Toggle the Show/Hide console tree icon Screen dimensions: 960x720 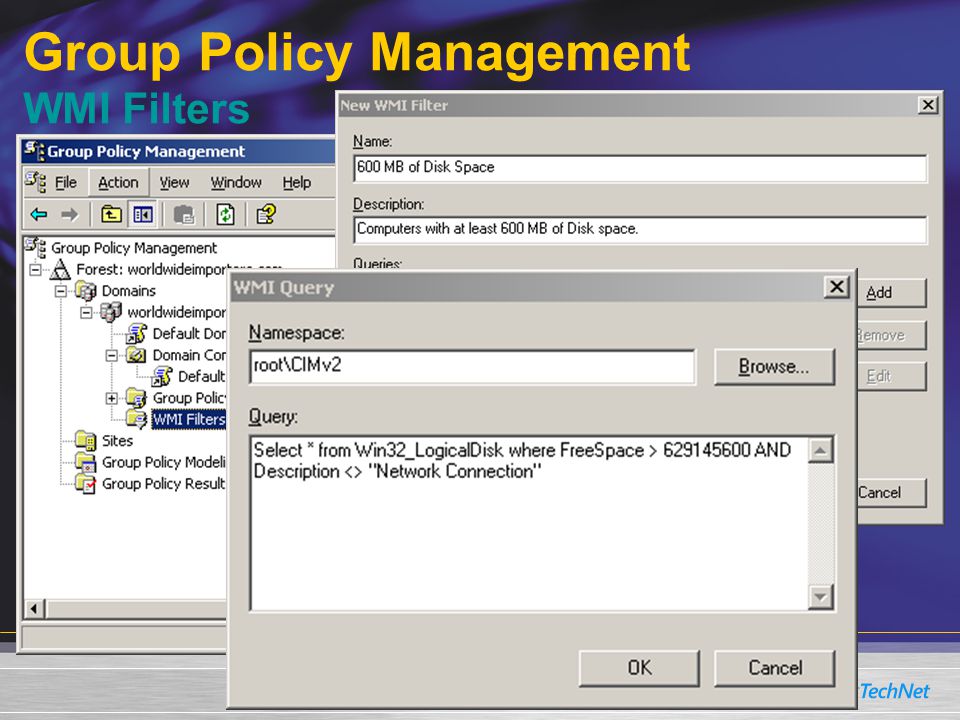pyautogui.click(x=143, y=214)
